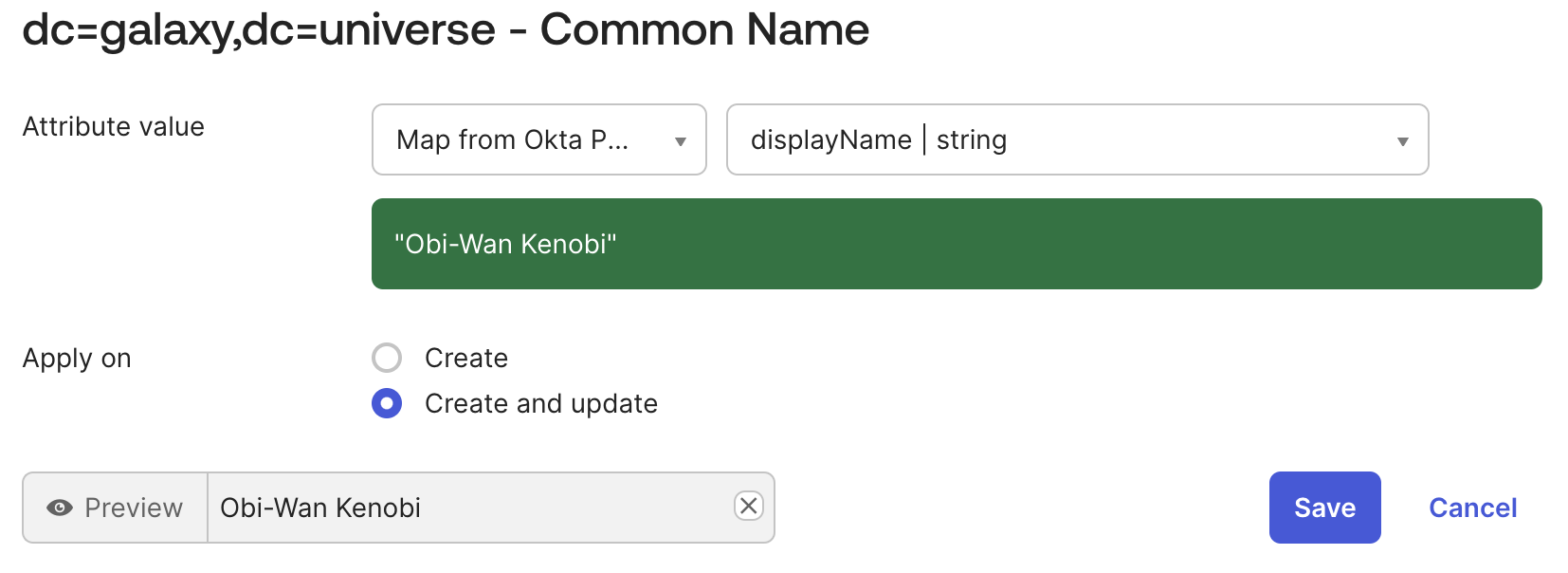
Task: Click the "string" type text in dropdown
Action: [971, 140]
